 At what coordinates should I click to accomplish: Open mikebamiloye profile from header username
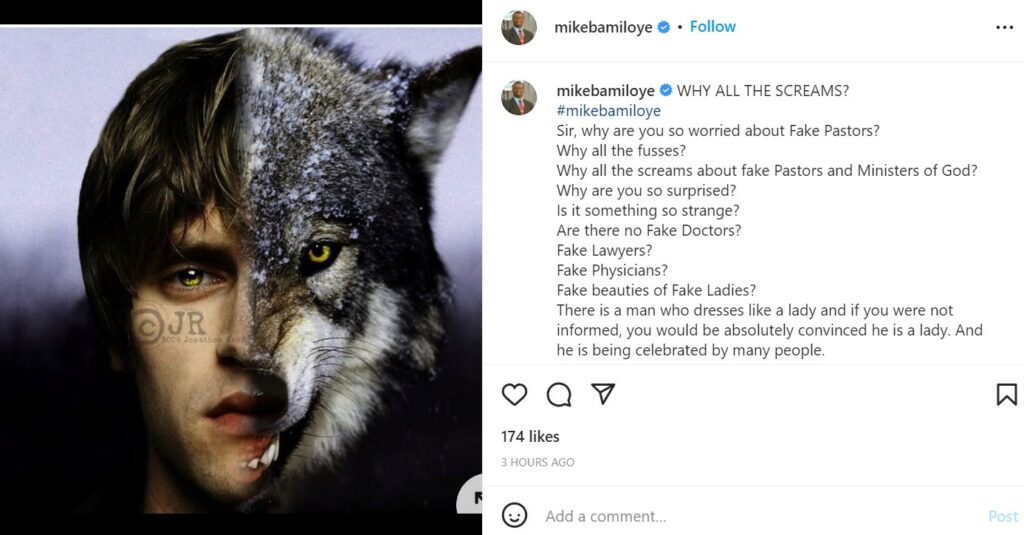pyautogui.click(x=604, y=28)
